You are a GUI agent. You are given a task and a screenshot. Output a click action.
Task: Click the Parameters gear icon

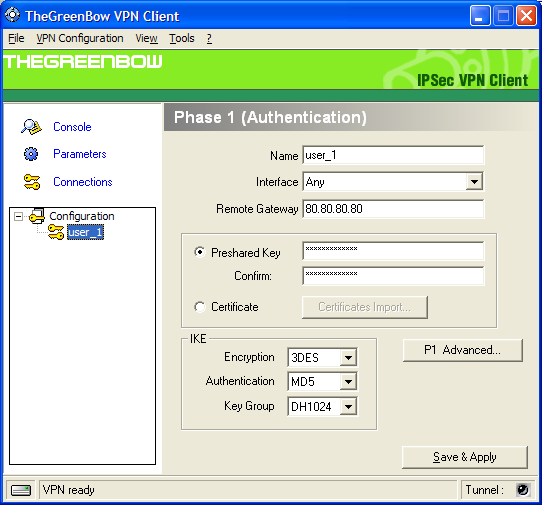pyautogui.click(x=31, y=154)
